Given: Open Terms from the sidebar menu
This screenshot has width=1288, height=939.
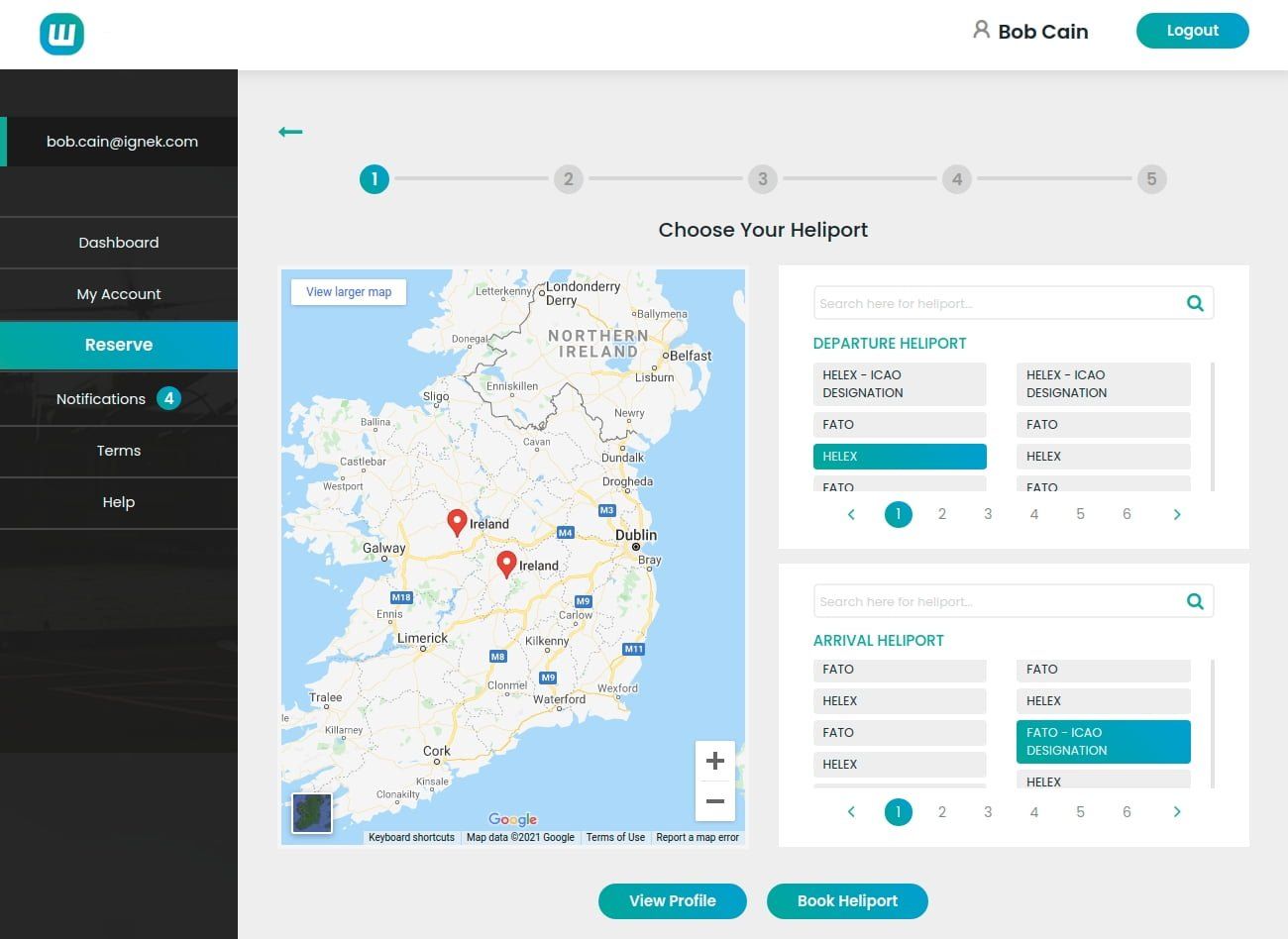Looking at the screenshot, I should point(118,451).
